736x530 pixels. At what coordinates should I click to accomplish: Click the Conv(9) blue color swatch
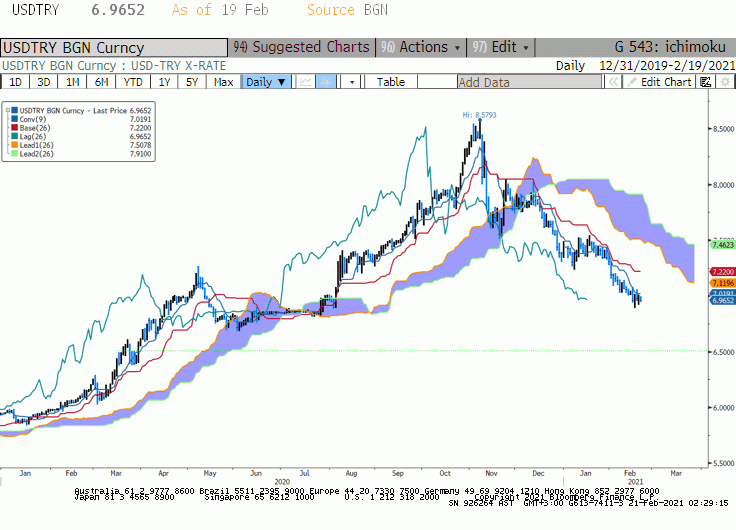pos(15,119)
